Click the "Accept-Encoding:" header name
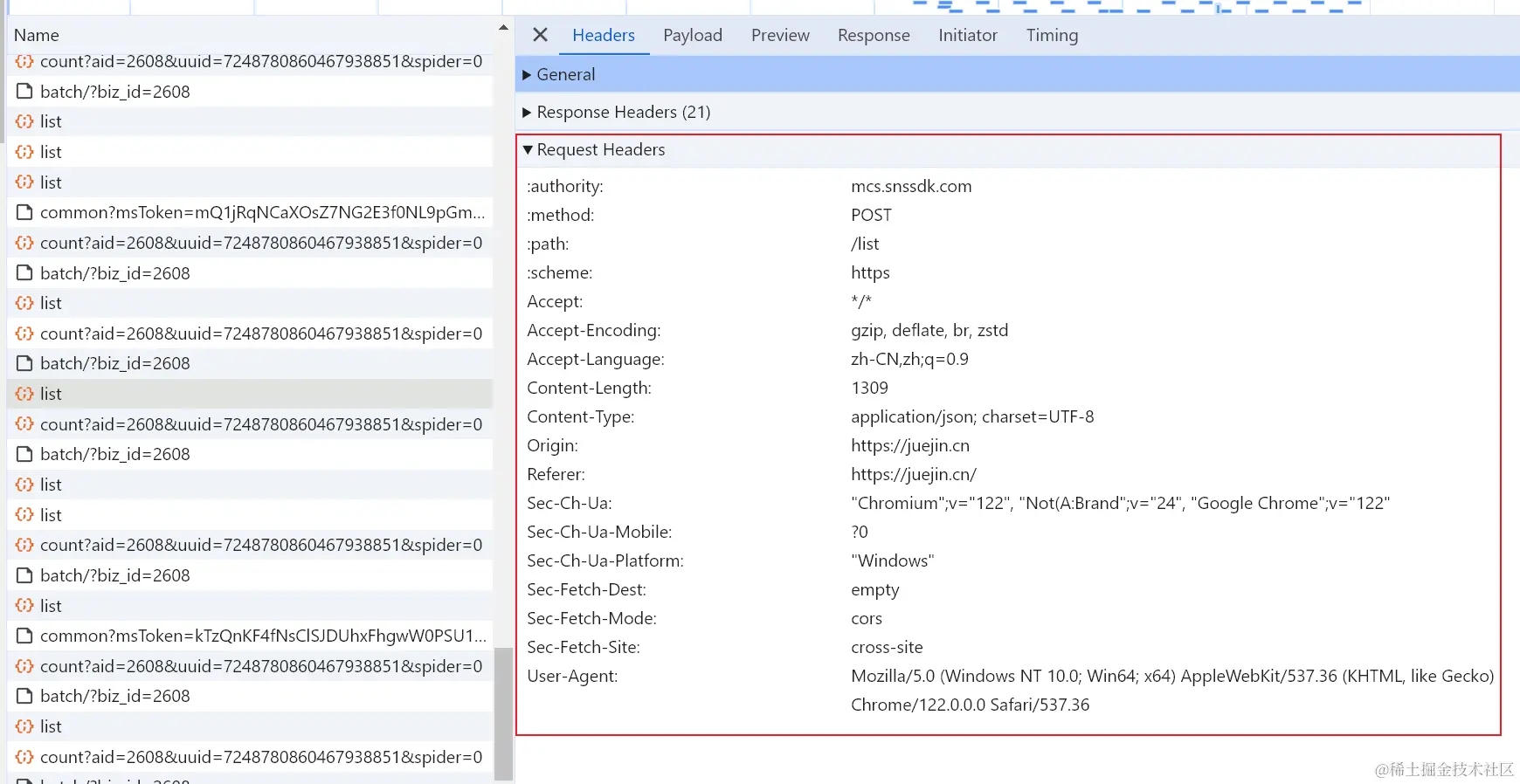1520x784 pixels. [x=594, y=330]
